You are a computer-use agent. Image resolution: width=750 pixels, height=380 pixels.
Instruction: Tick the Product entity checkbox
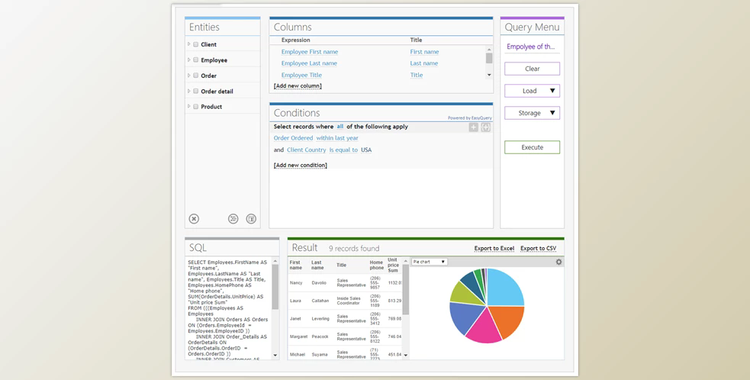[x=196, y=106]
